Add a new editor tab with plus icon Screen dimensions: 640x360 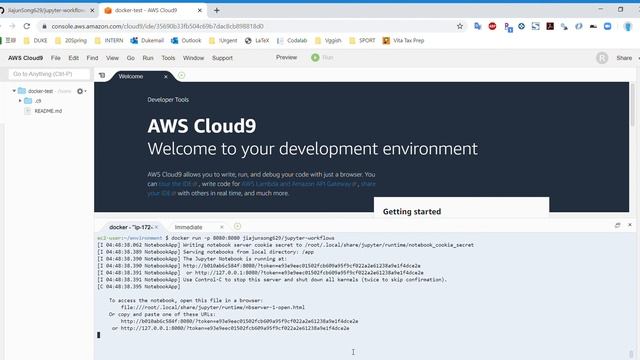(182, 75)
